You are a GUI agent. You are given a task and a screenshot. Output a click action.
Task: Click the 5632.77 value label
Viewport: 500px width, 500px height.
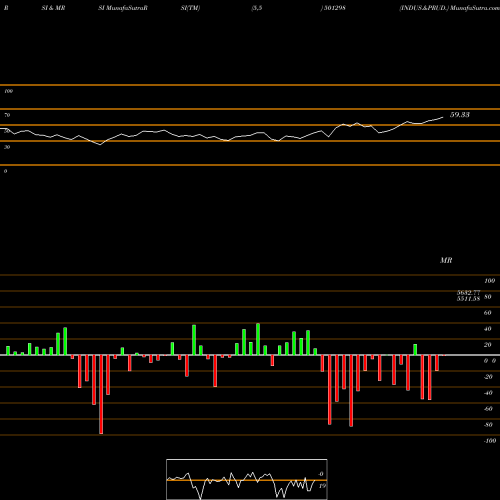click(468, 293)
